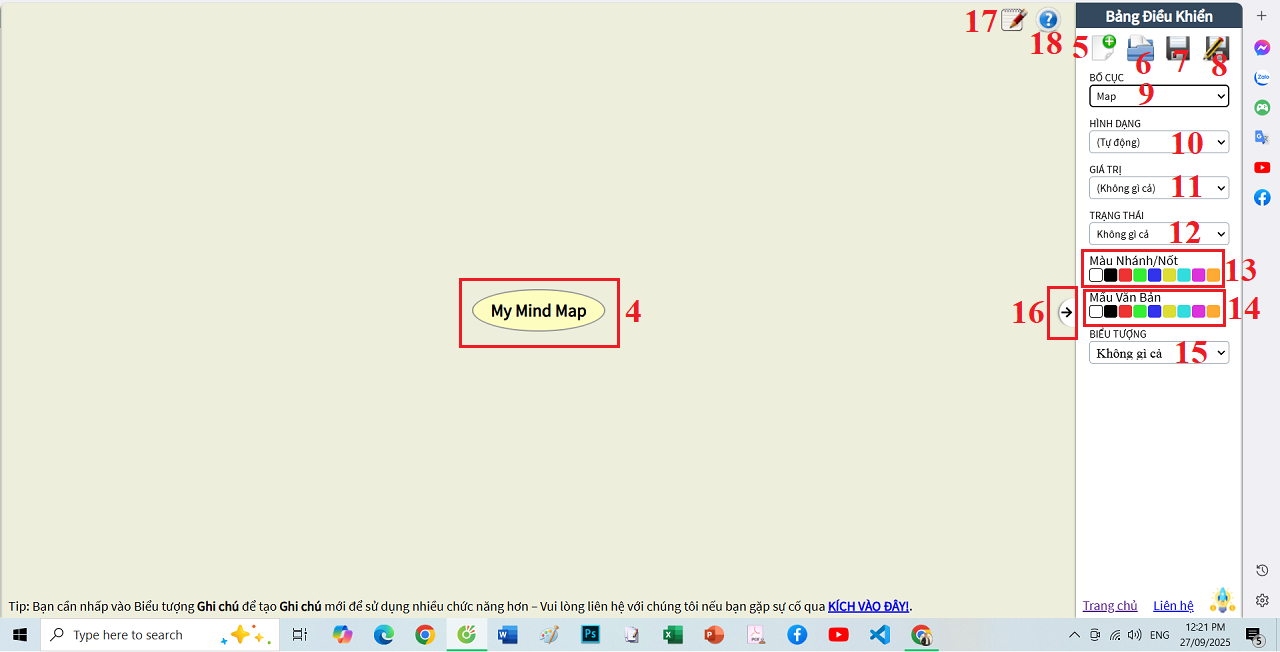Open the notepad notes icon
The width and height of the screenshot is (1280, 652).
pyautogui.click(x=1013, y=18)
